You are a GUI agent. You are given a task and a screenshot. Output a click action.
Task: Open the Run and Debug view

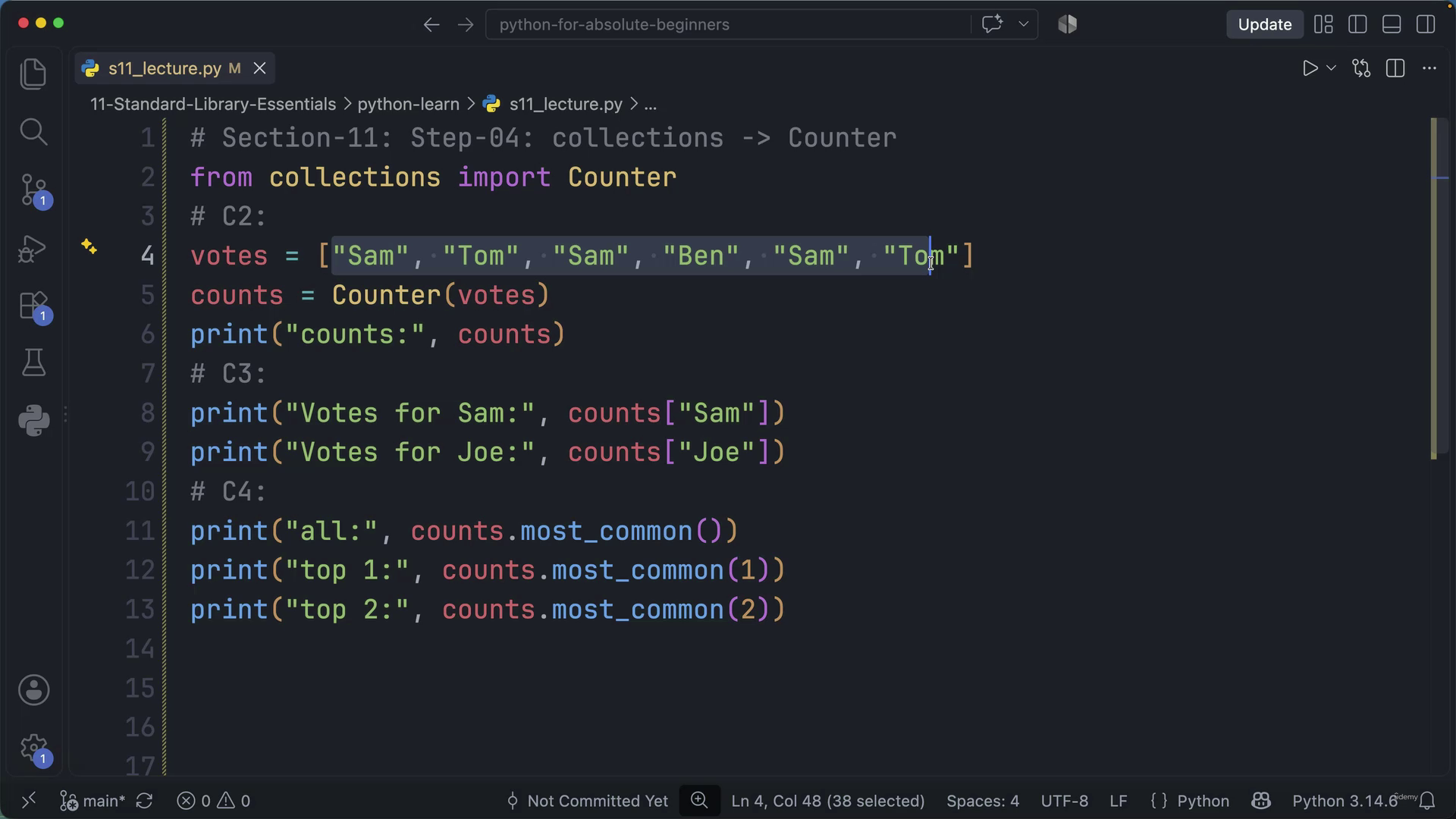(x=33, y=248)
